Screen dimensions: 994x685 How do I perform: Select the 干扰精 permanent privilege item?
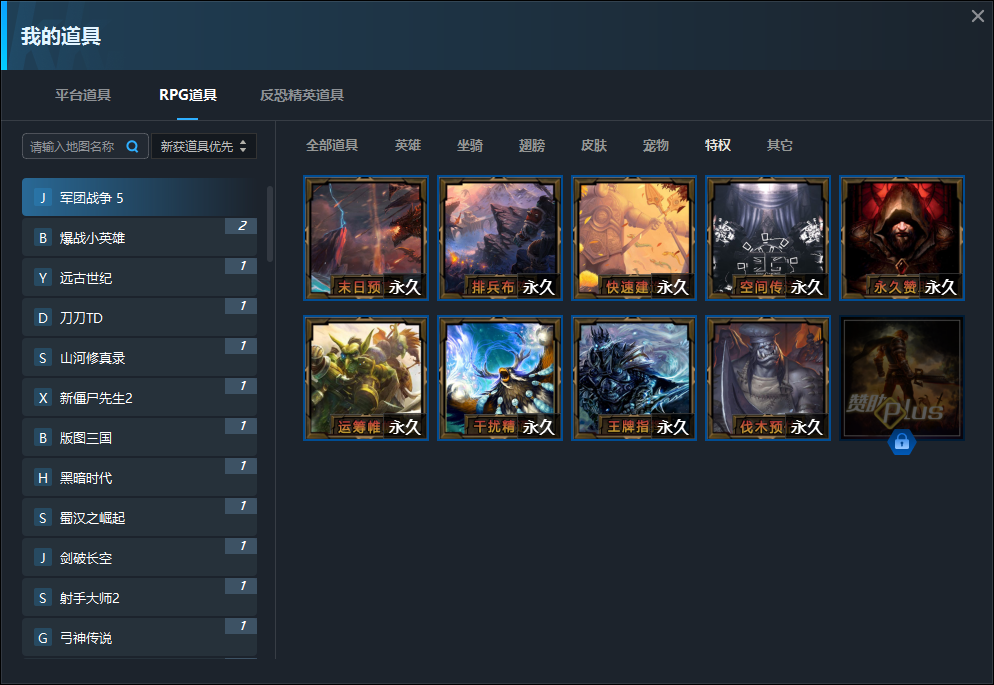click(x=500, y=378)
